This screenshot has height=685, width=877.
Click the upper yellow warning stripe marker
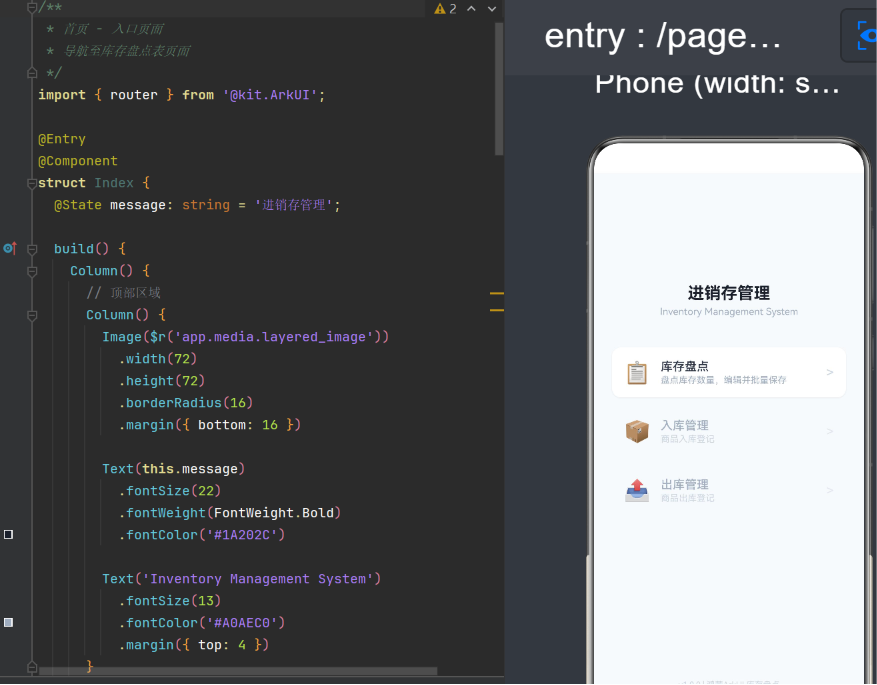point(497,293)
